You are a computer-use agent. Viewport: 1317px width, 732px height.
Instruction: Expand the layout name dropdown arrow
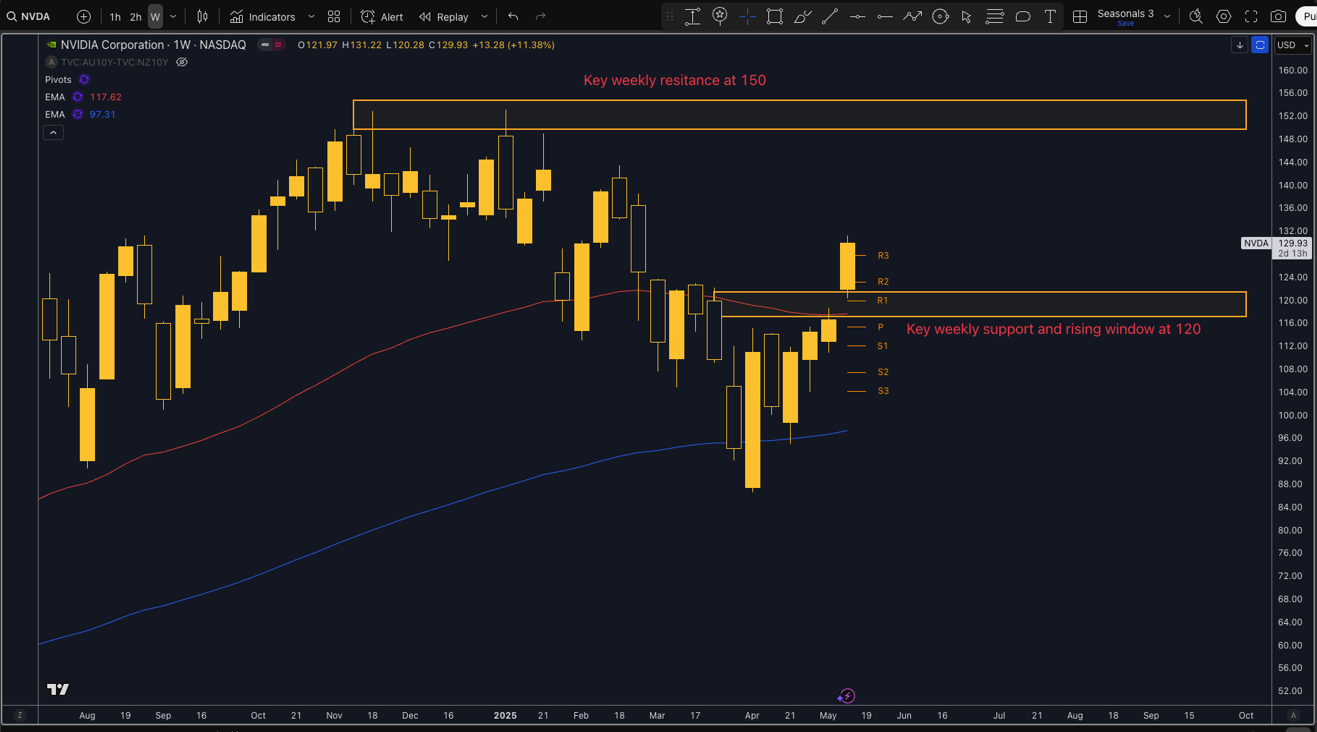pyautogui.click(x=1167, y=16)
